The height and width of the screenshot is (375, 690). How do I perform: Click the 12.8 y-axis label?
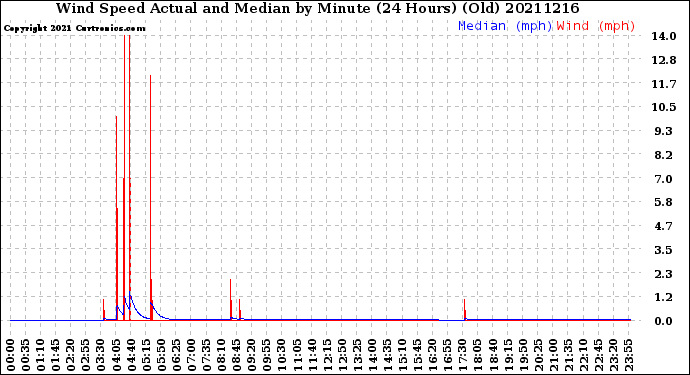(x=664, y=60)
